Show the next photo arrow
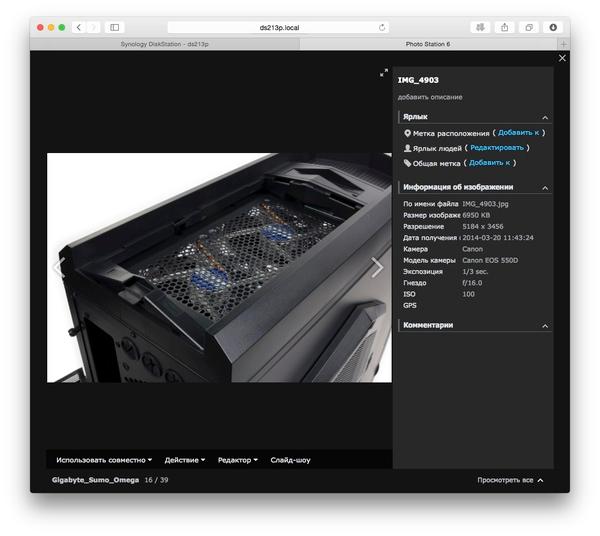 point(377,267)
